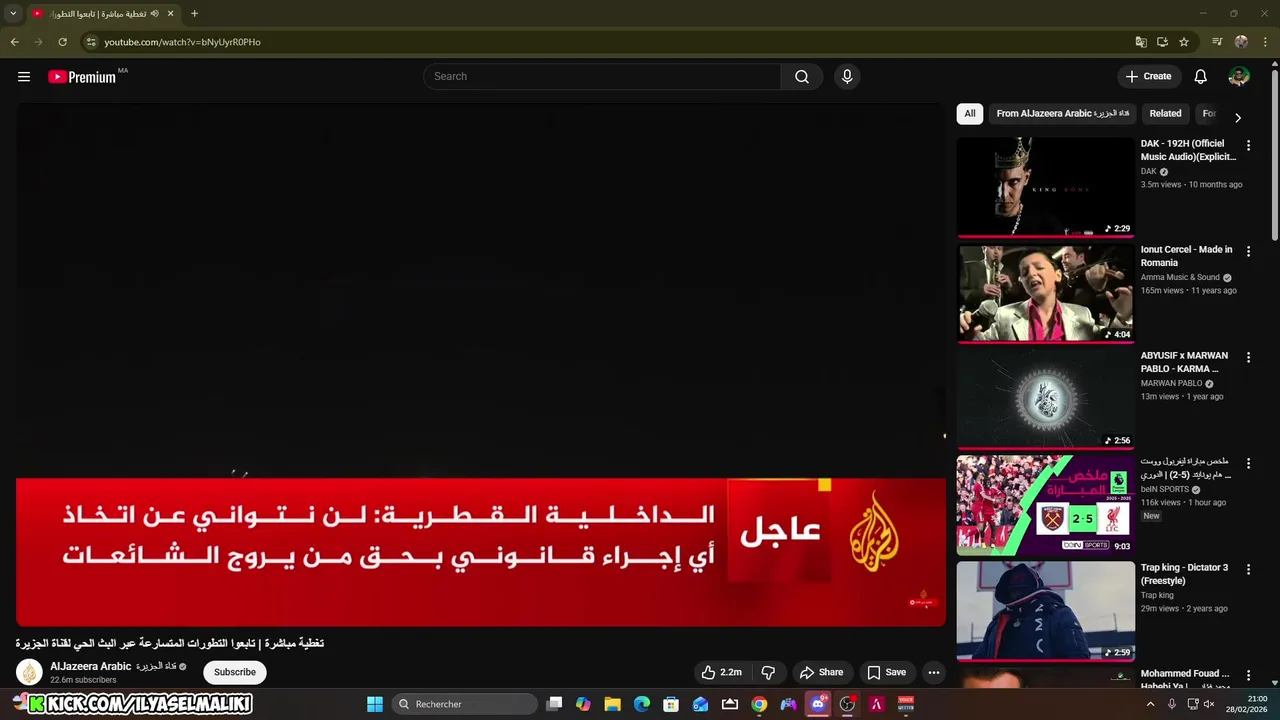Click video title text below player
This screenshot has height=720, width=1280.
170,643
